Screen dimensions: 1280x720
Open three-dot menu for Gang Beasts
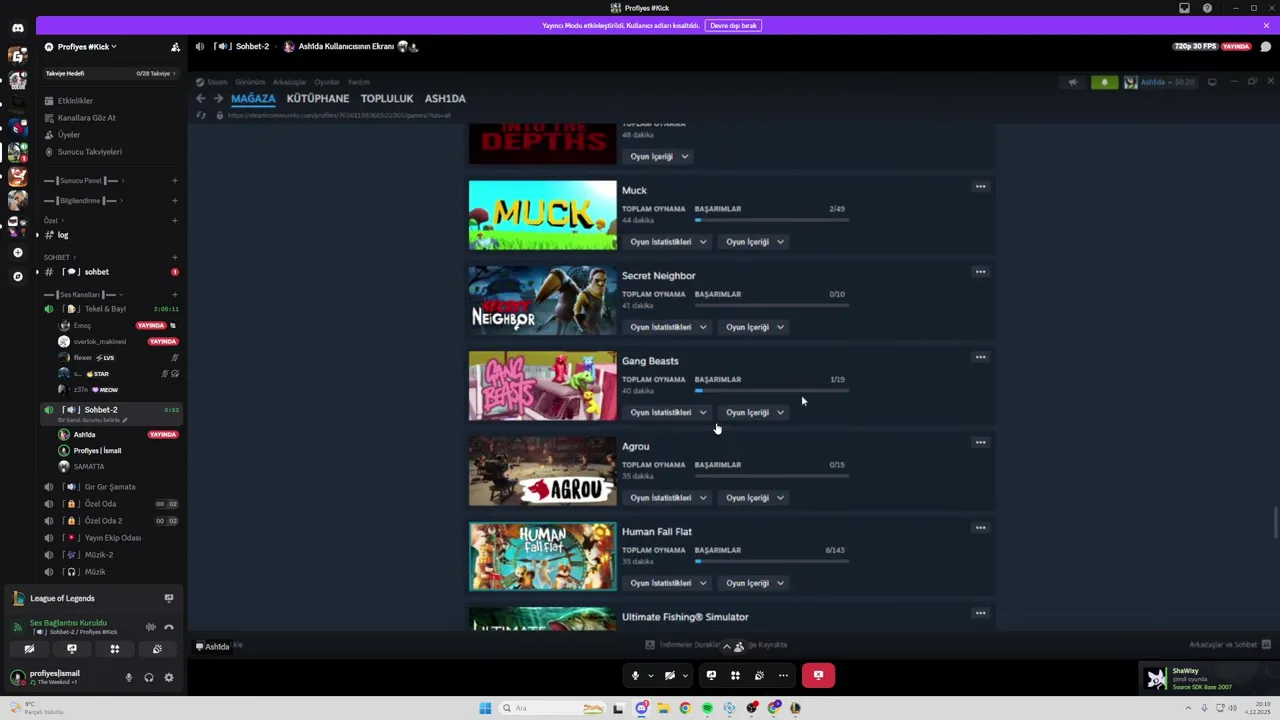pos(980,357)
